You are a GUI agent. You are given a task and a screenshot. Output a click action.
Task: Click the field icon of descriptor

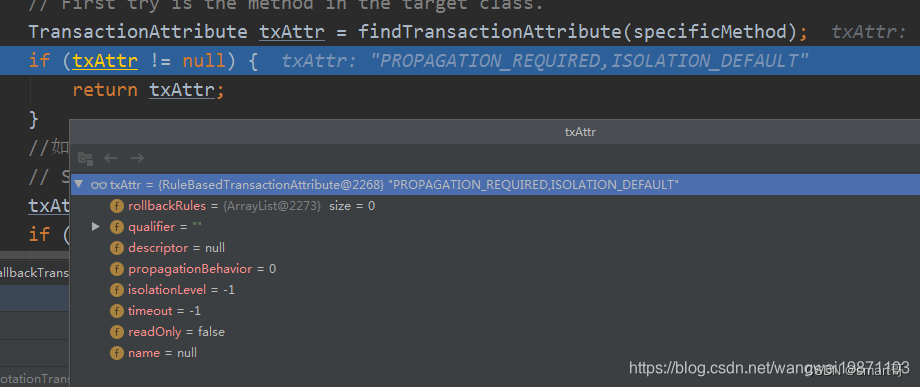pos(117,248)
